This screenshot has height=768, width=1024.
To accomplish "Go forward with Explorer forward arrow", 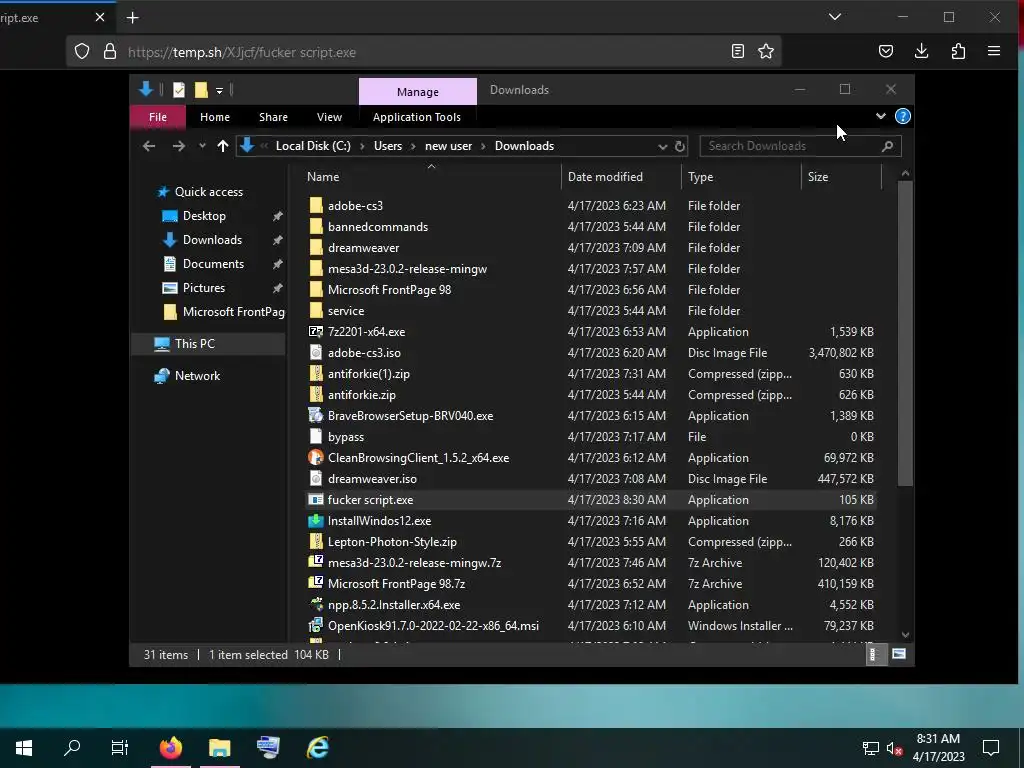I will [x=178, y=146].
